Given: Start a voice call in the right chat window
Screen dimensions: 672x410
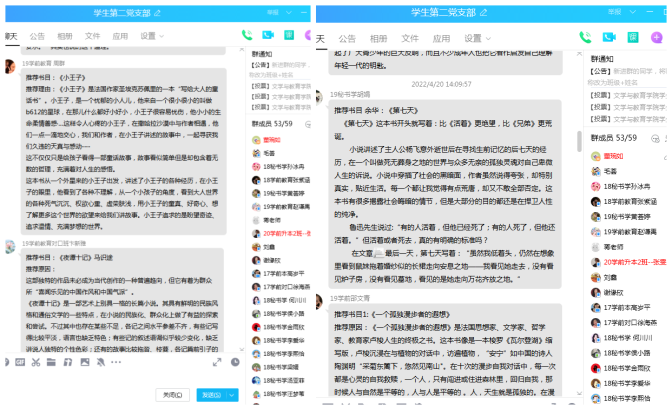Looking at the screenshot, I should 586,36.
